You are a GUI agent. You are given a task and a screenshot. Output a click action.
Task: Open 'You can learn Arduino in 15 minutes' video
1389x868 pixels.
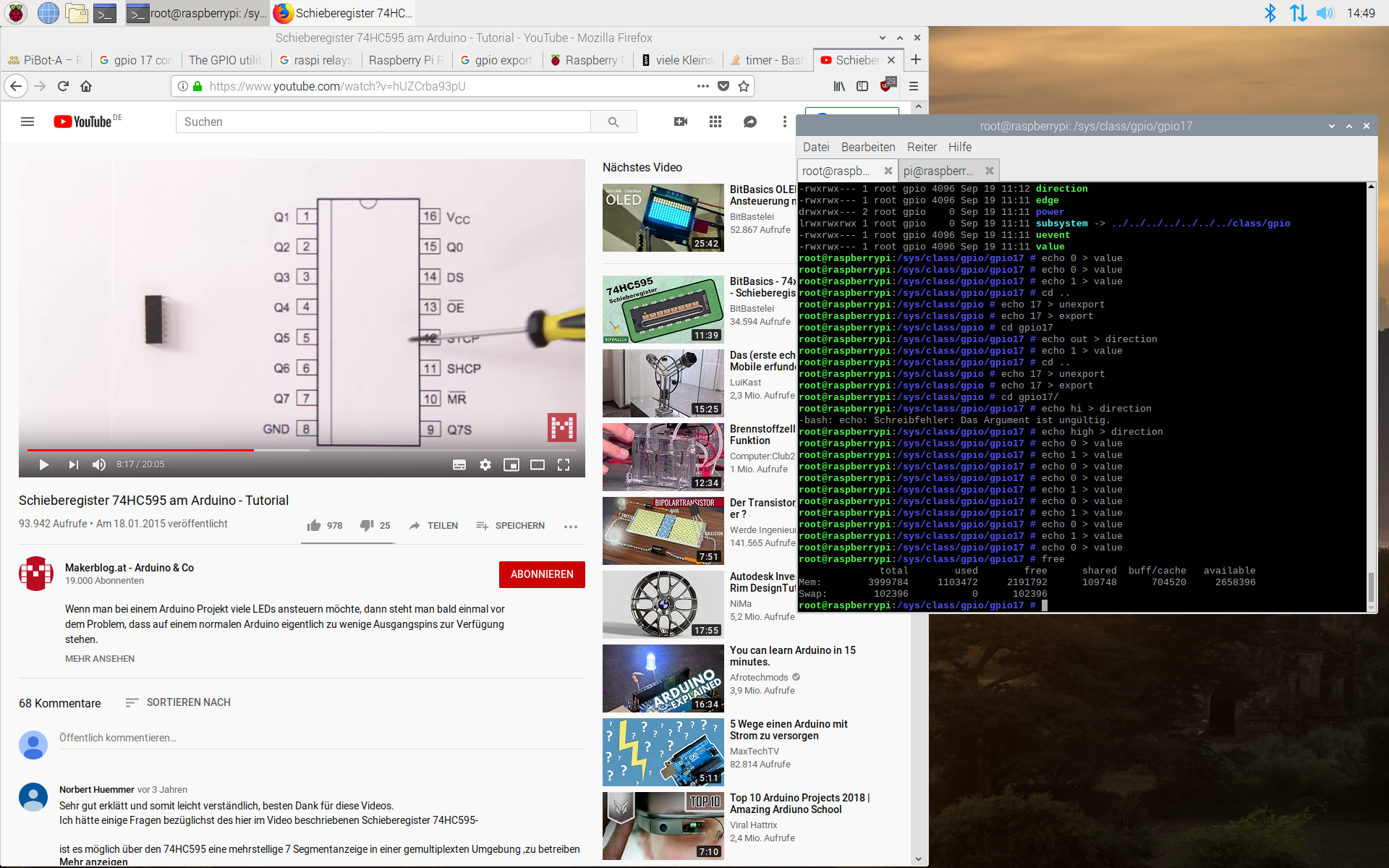point(792,656)
